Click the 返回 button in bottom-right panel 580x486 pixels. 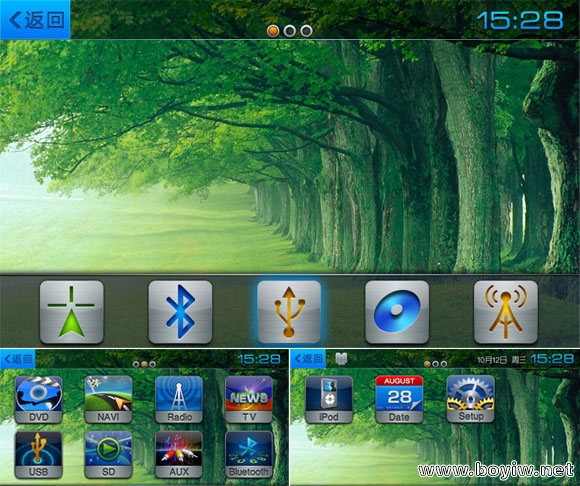(308, 359)
